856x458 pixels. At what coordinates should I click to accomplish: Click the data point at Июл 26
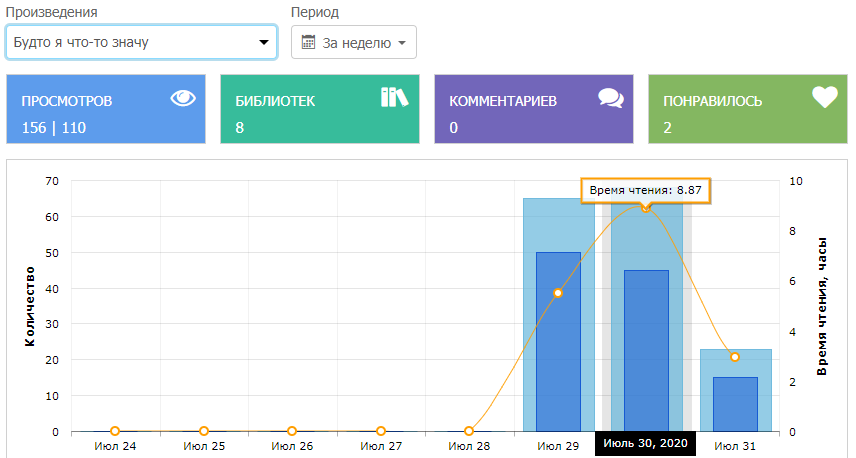tap(292, 431)
